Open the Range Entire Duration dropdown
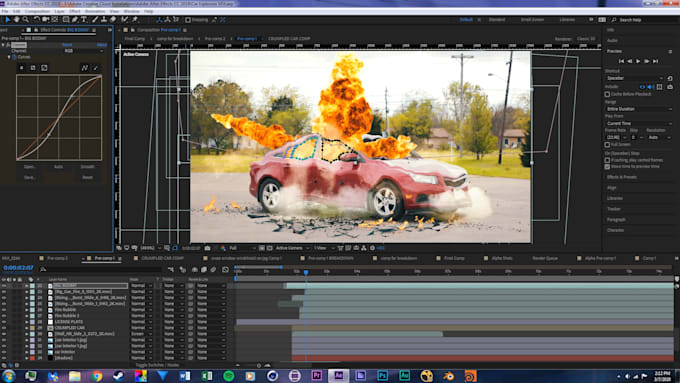The height and width of the screenshot is (383, 680). (x=639, y=109)
